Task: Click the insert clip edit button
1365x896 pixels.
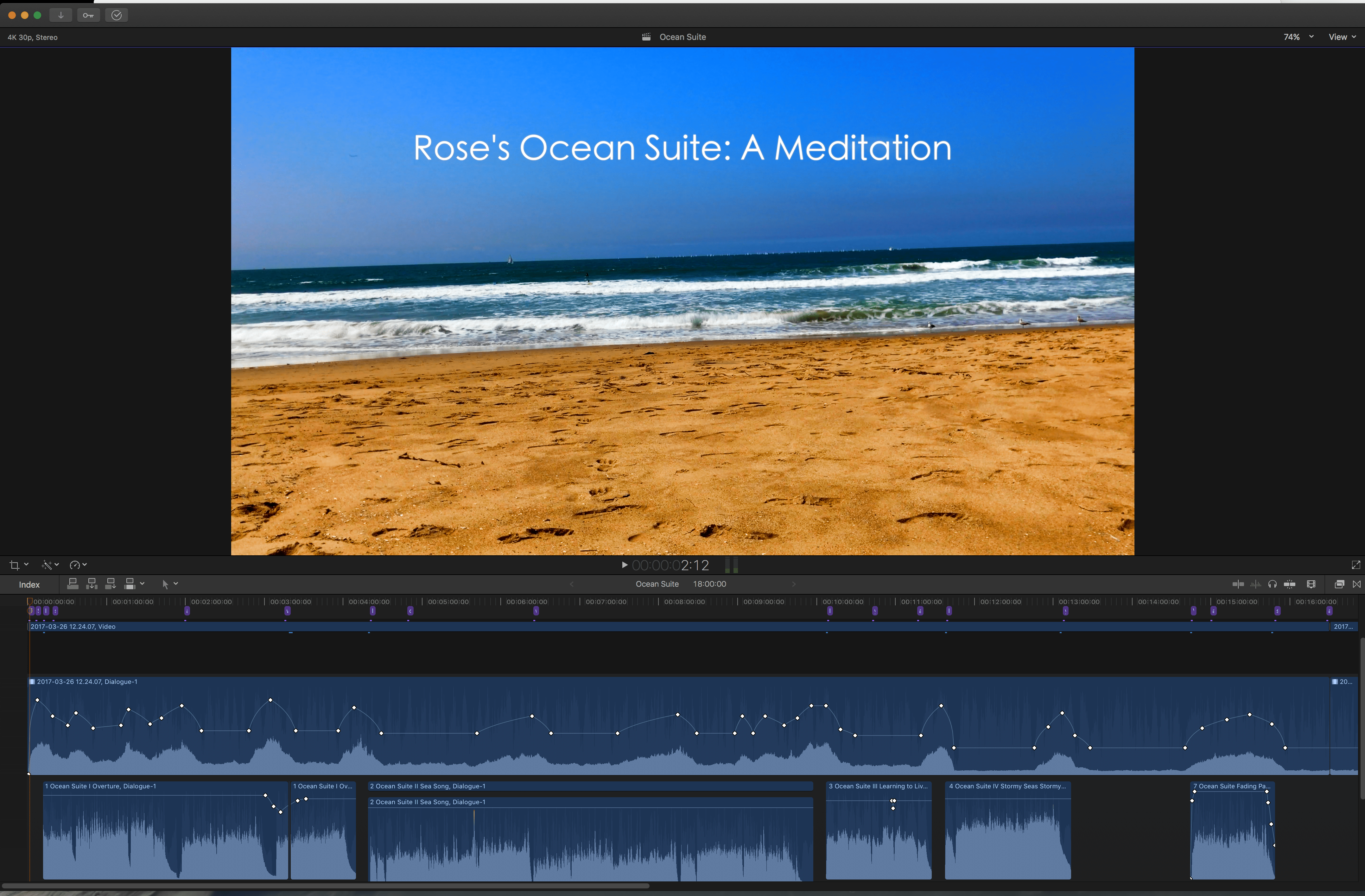Action: click(92, 584)
